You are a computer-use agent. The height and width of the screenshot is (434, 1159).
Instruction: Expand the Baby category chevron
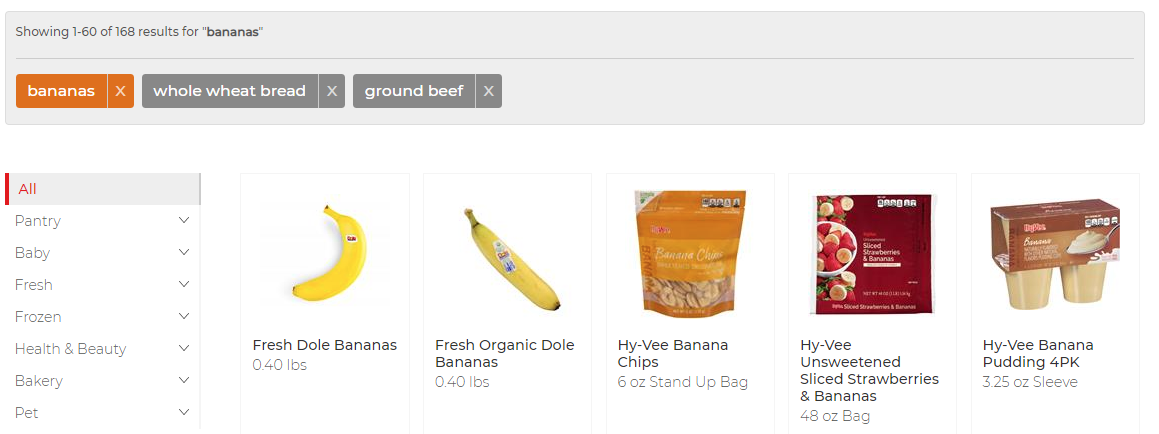[x=184, y=253]
